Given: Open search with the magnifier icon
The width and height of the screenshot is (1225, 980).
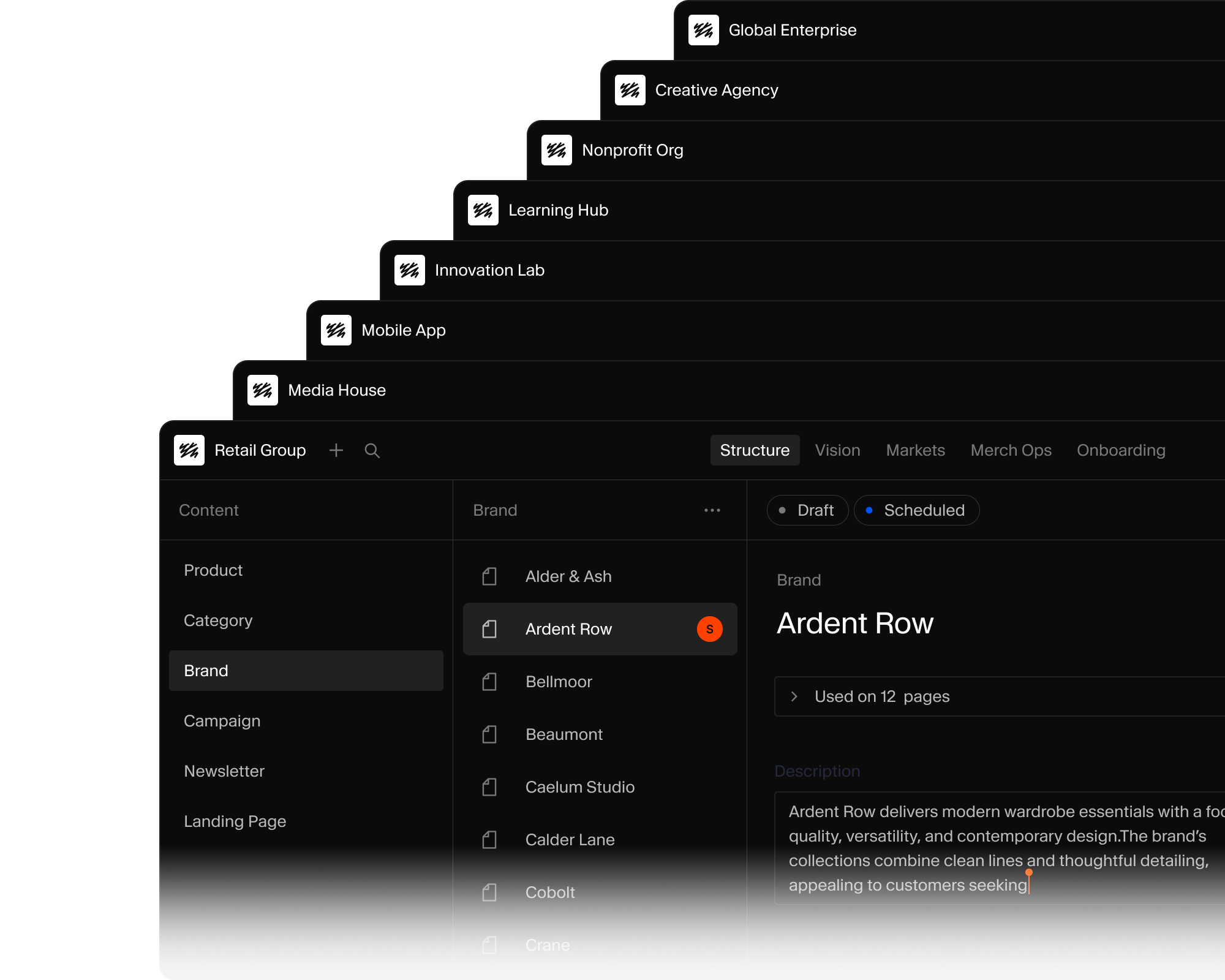Looking at the screenshot, I should coord(372,450).
